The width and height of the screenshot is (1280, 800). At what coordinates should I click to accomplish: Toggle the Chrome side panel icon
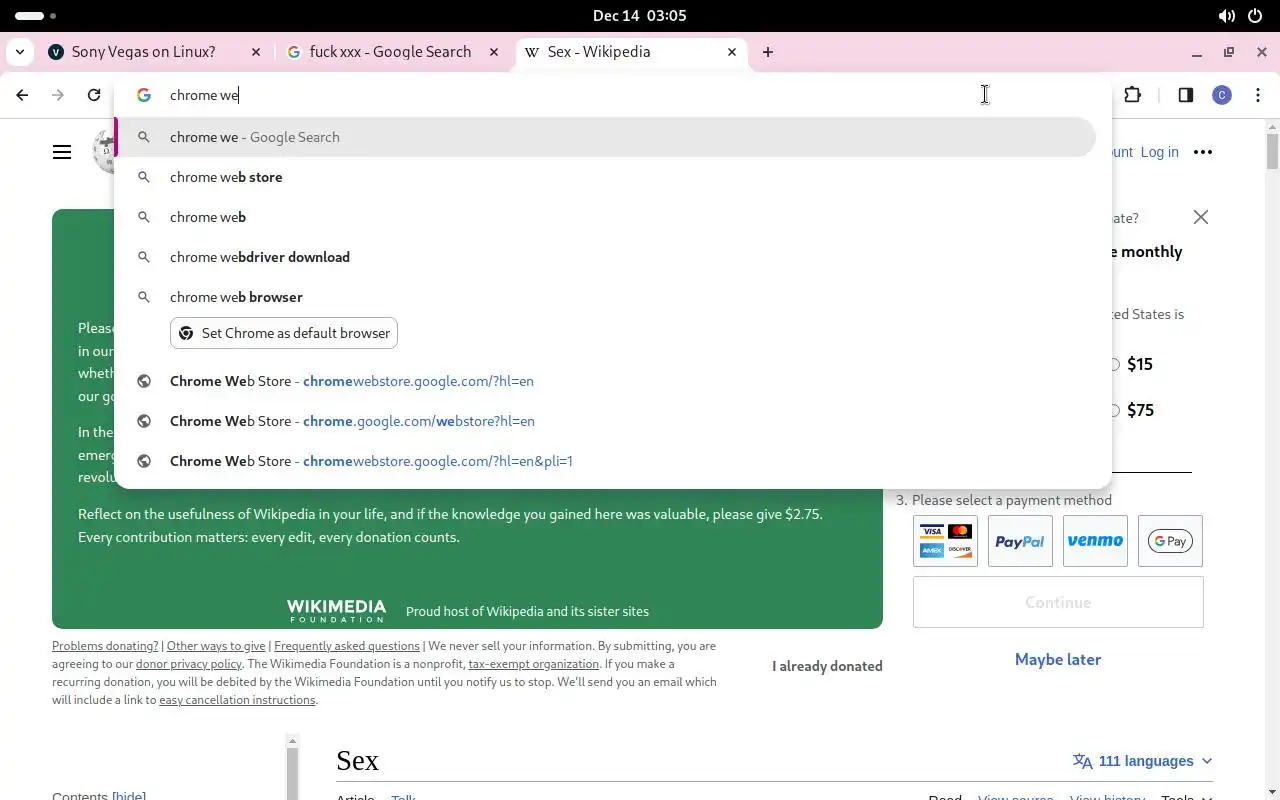pos(1185,95)
